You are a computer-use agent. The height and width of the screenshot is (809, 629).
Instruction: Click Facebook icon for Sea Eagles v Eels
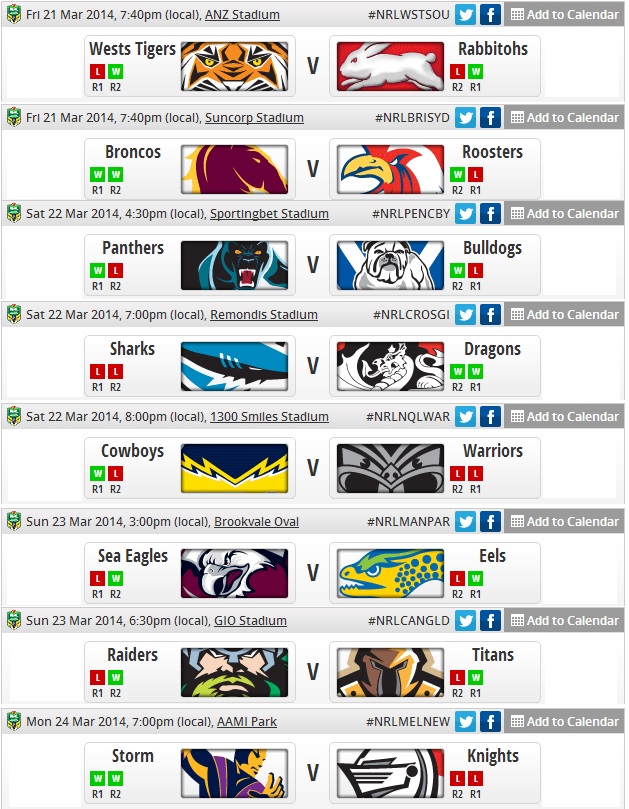click(x=490, y=522)
